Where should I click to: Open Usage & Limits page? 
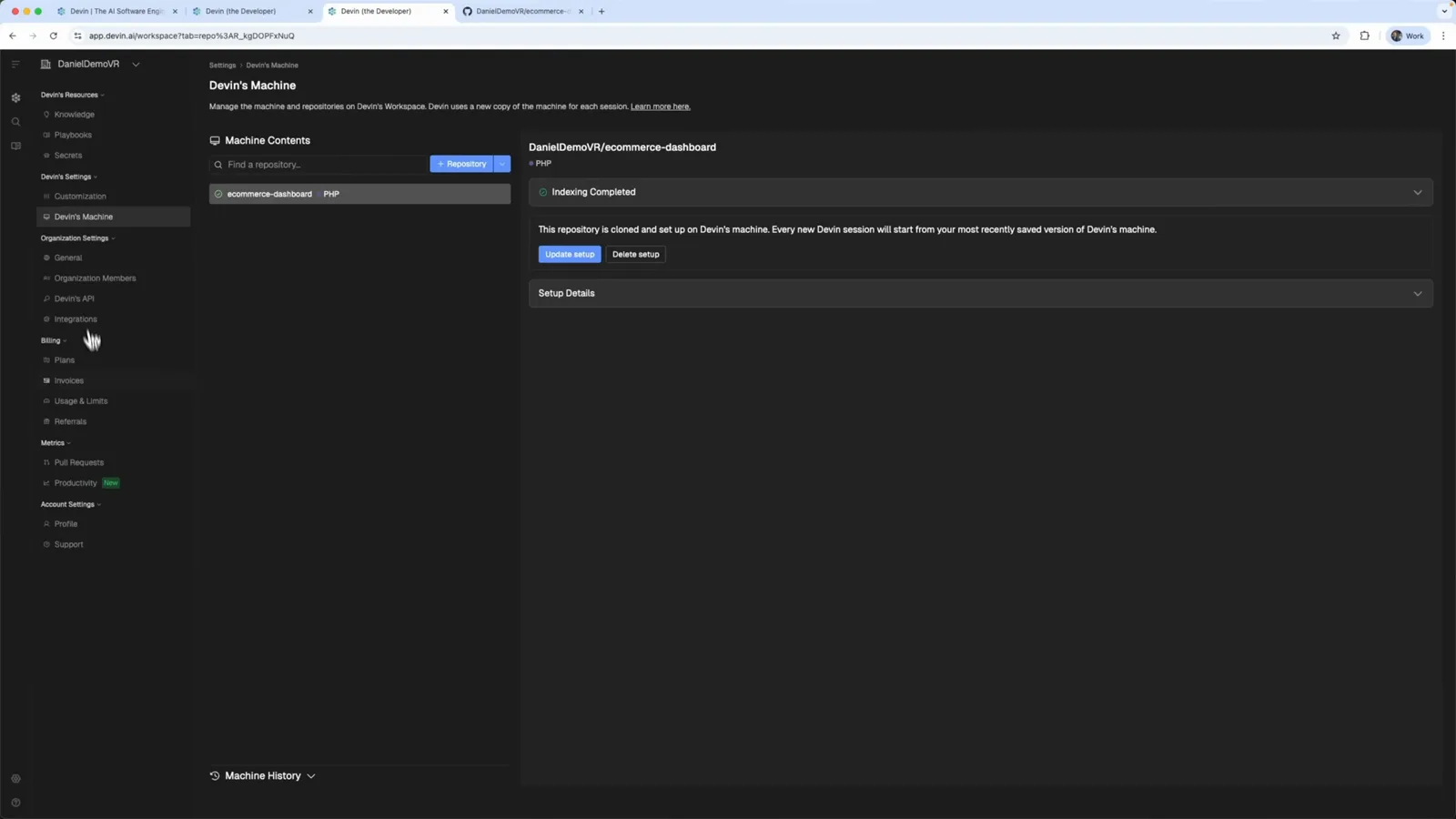click(114, 401)
